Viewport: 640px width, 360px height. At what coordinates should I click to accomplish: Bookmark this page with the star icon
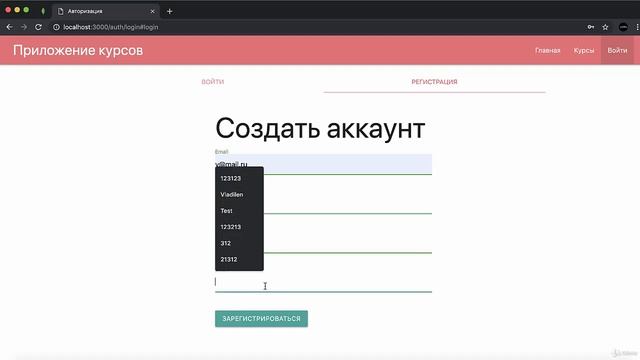[605, 27]
